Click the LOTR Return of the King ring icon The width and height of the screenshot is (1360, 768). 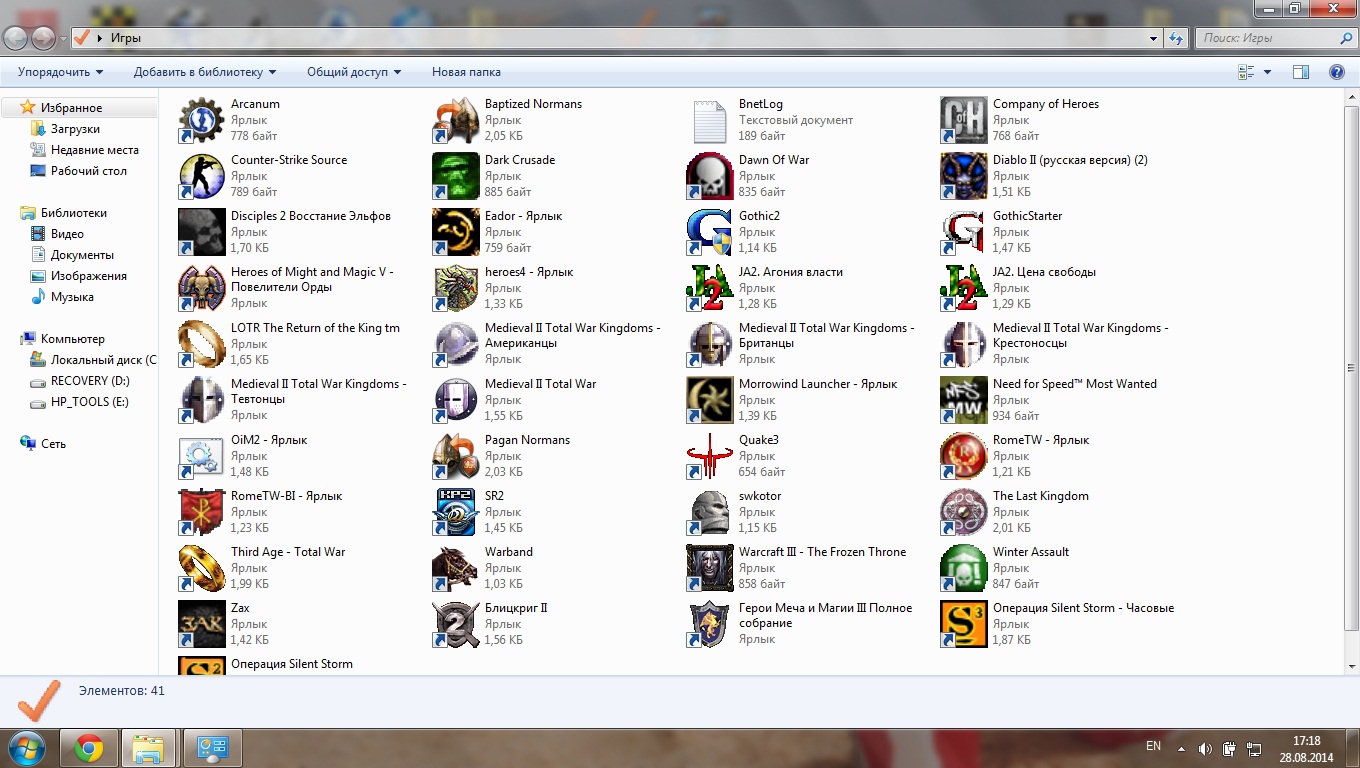pyautogui.click(x=202, y=344)
